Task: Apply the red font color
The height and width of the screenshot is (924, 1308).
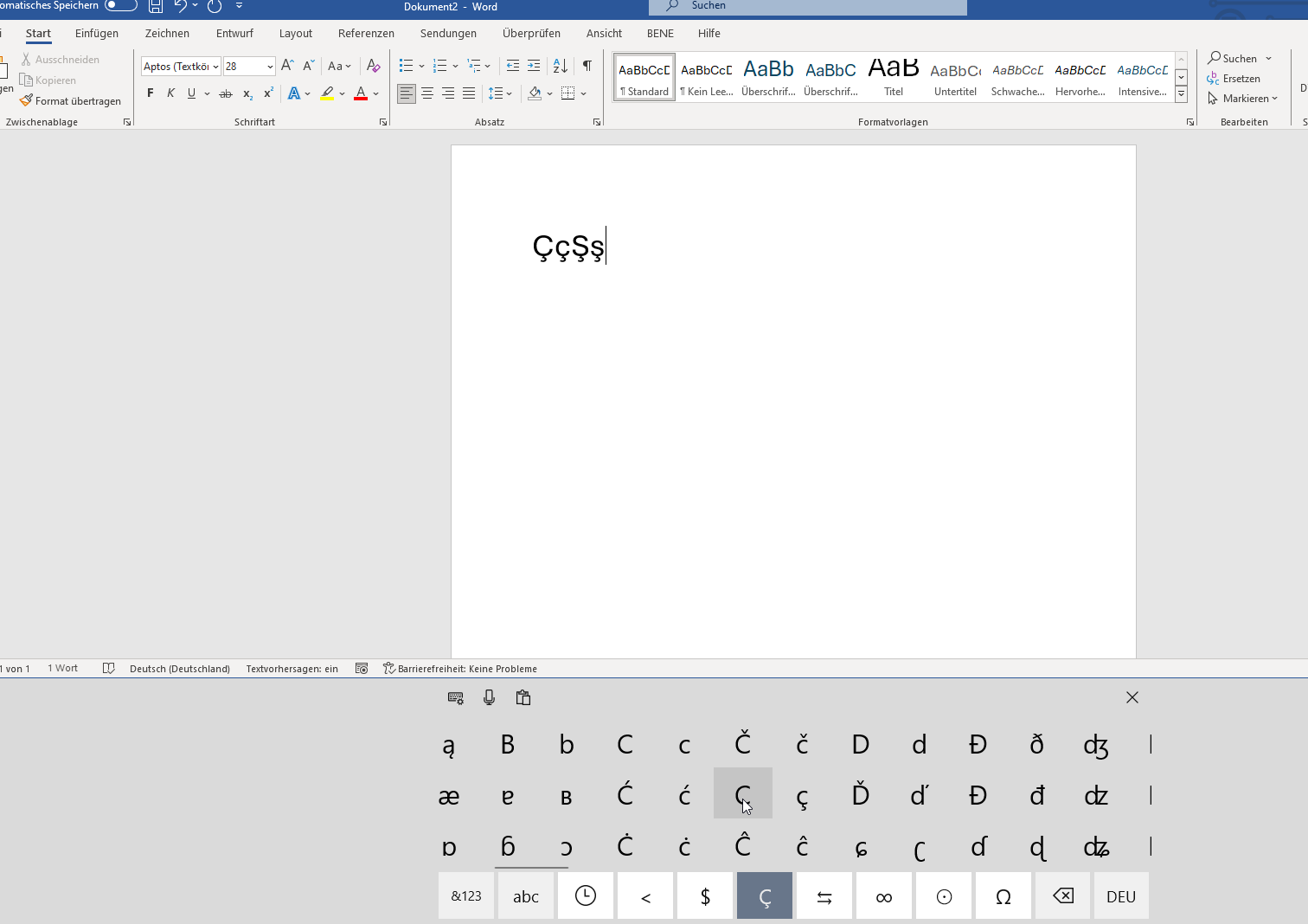Action: pos(361,93)
